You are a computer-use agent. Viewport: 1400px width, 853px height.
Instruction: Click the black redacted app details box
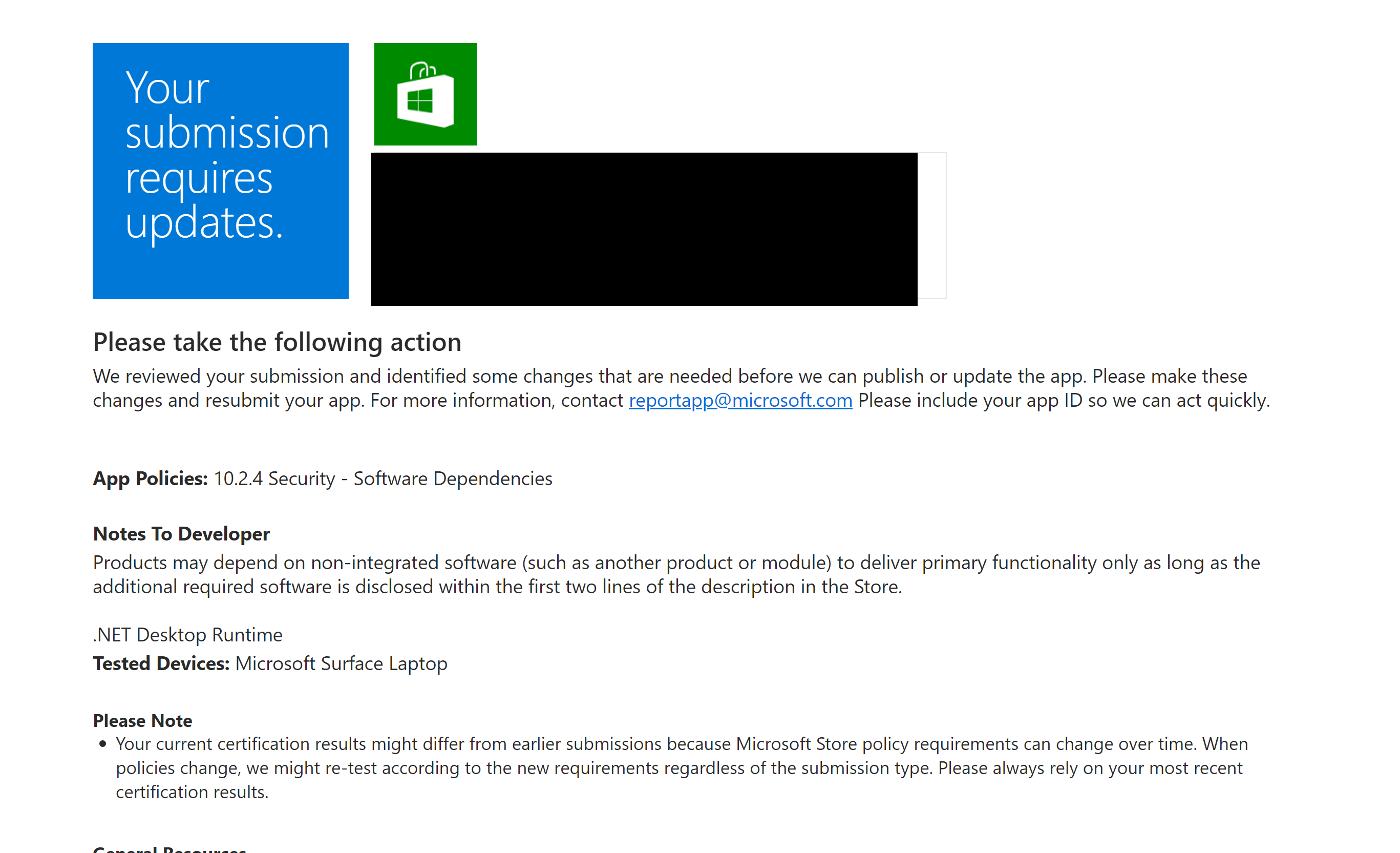644,228
